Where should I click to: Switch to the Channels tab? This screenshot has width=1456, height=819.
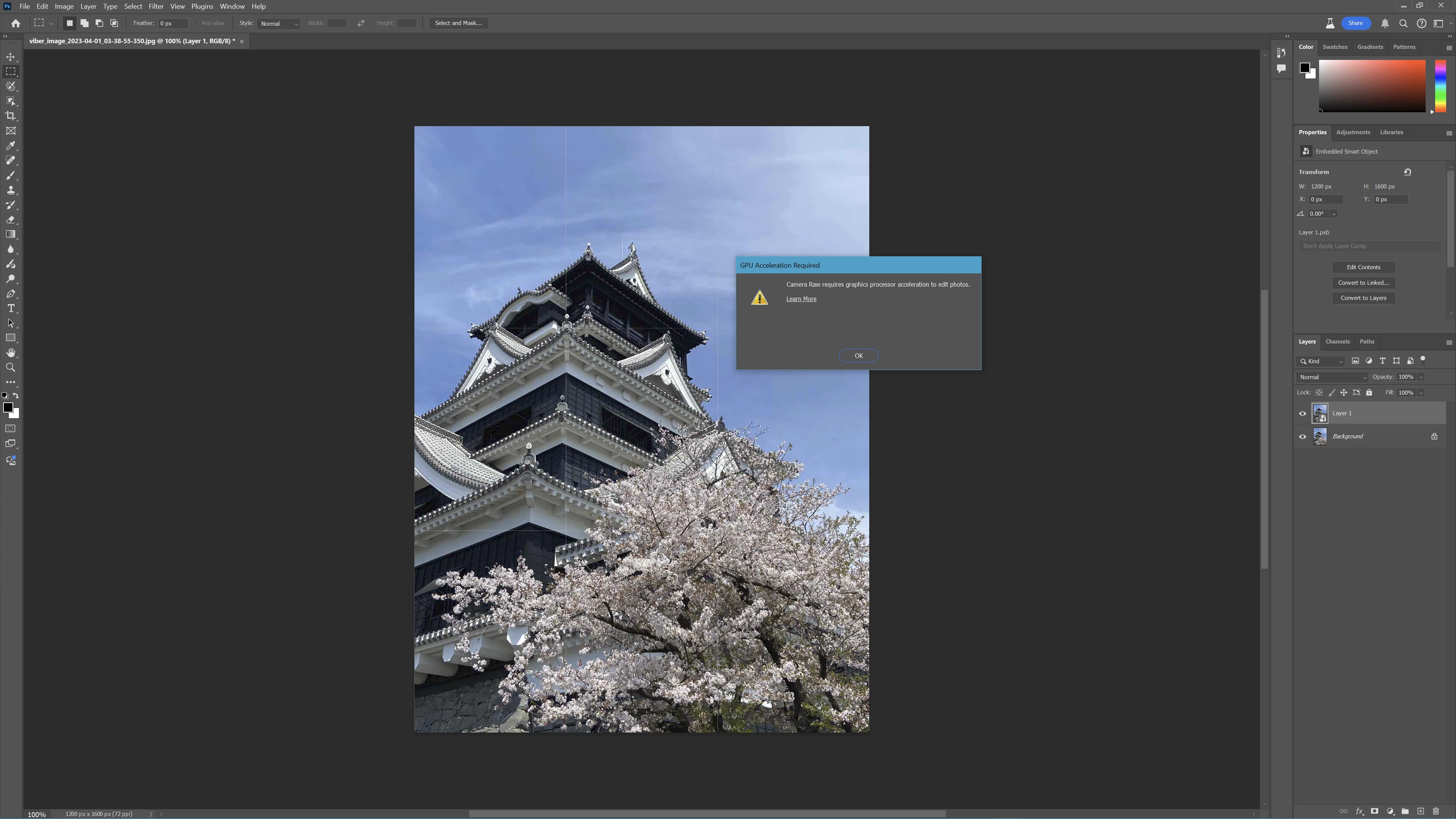1337,341
